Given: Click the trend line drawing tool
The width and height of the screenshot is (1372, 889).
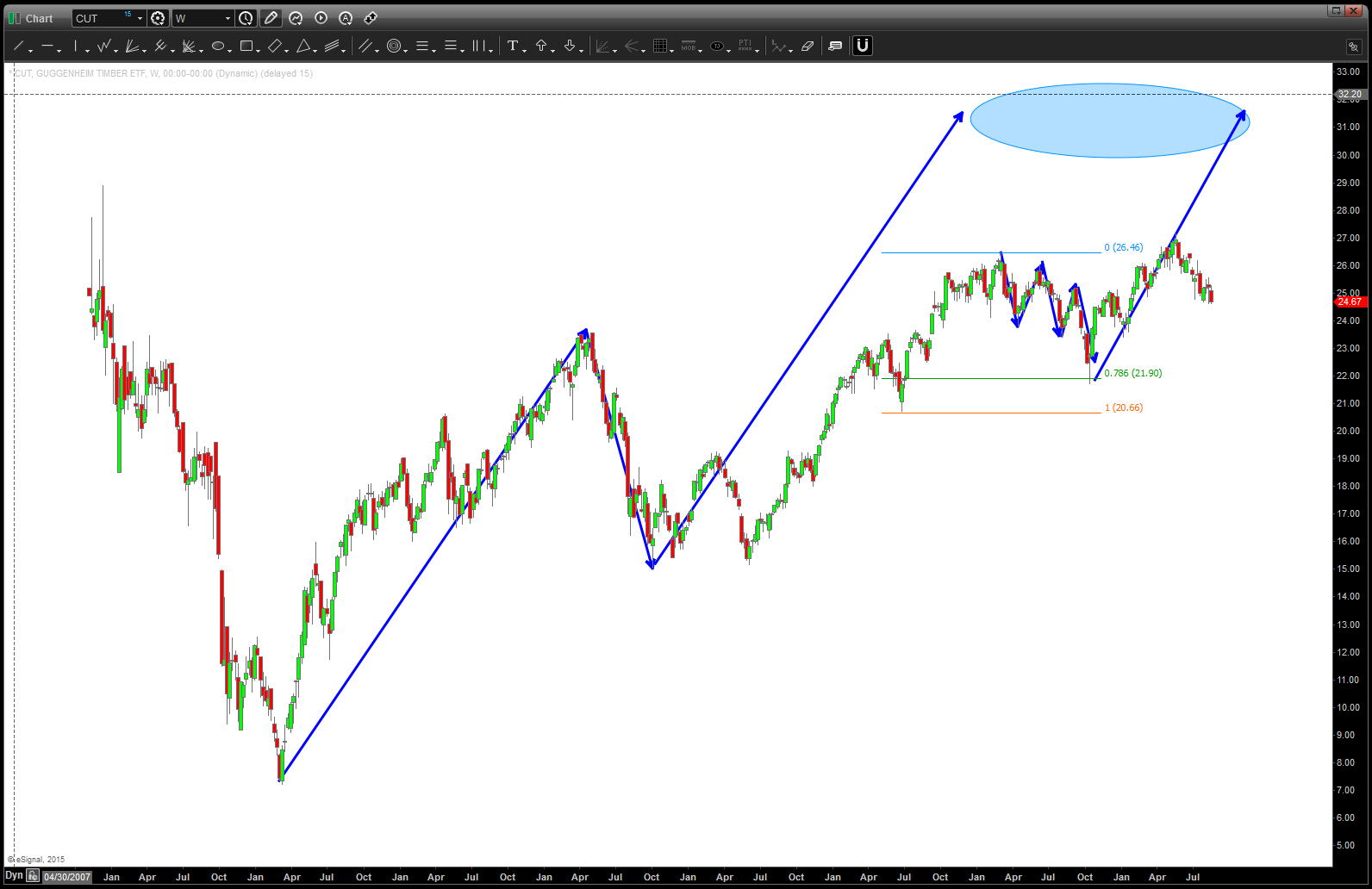Looking at the screenshot, I should click(x=18, y=47).
